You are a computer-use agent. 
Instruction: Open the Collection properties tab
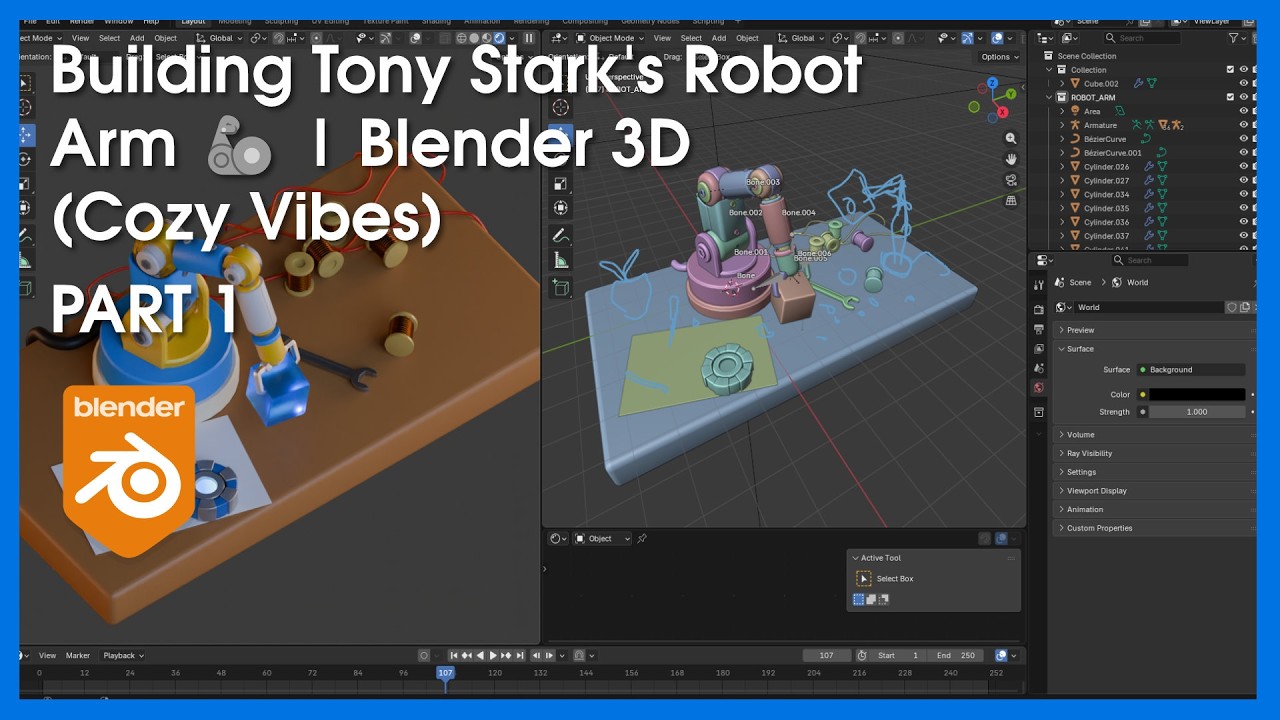(1039, 411)
